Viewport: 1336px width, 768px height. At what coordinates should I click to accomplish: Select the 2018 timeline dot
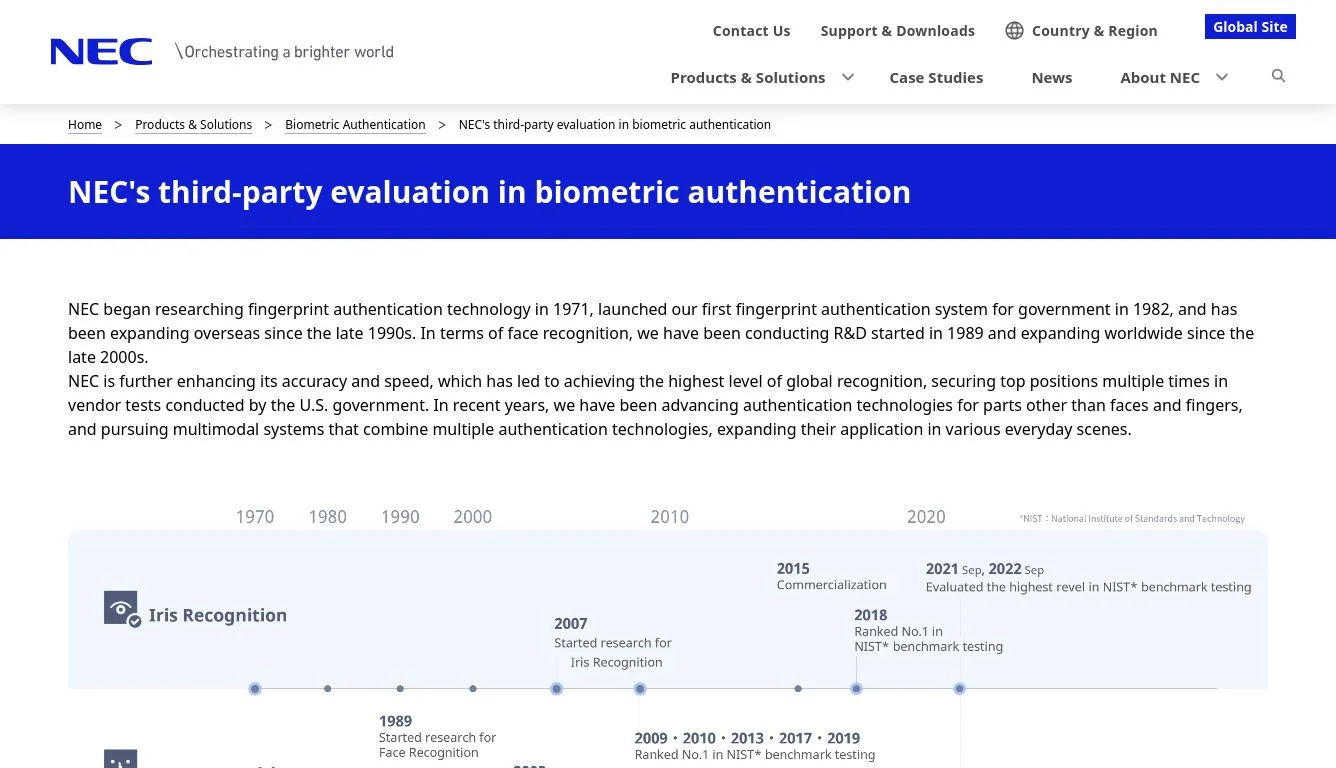(856, 689)
